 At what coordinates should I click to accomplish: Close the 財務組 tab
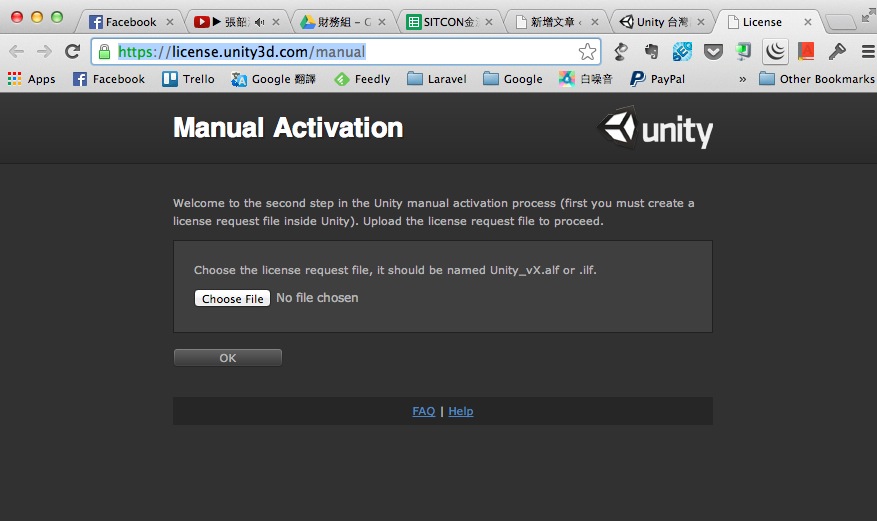point(382,22)
